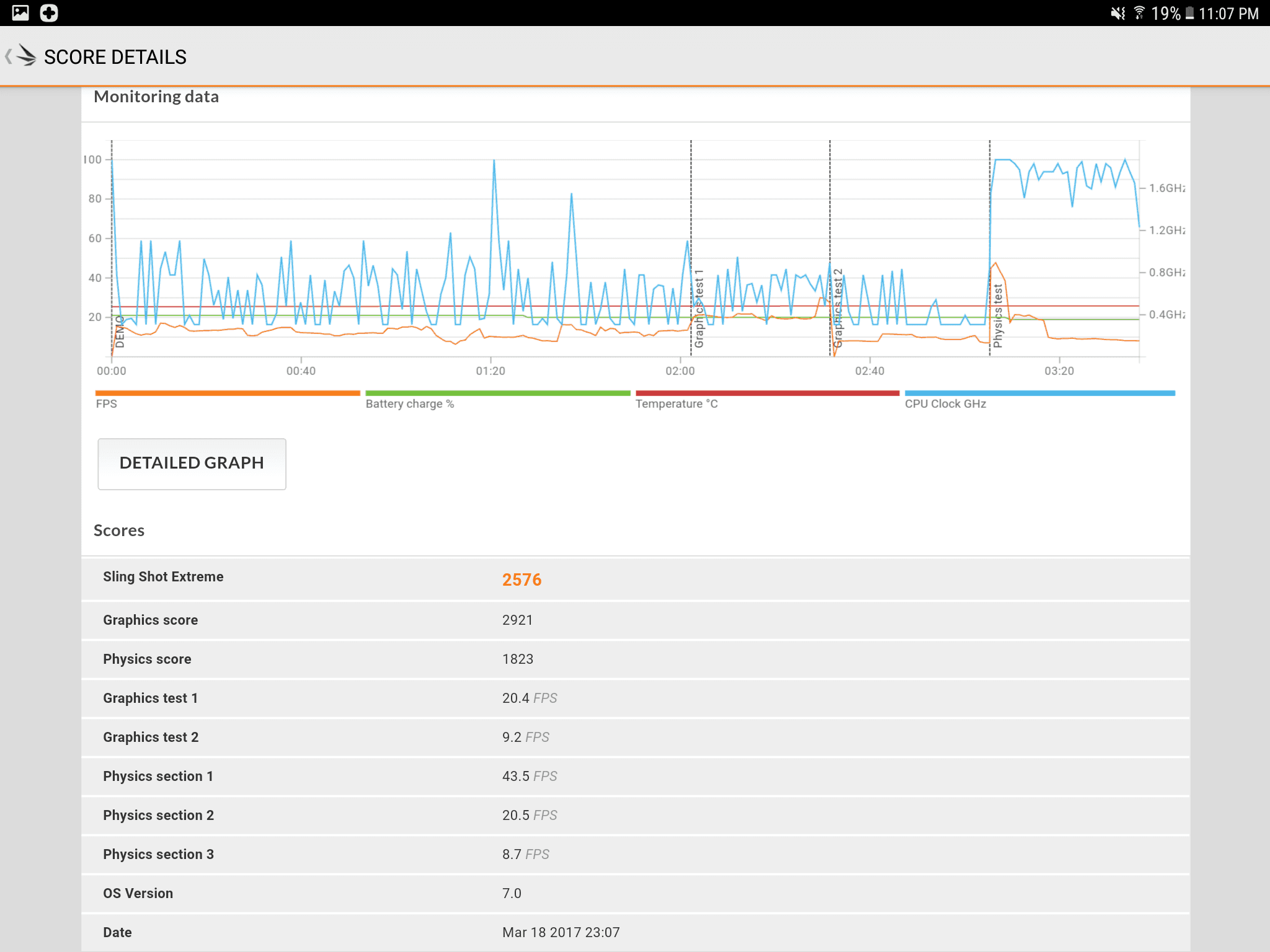Select the Graphics score row label

click(x=150, y=620)
